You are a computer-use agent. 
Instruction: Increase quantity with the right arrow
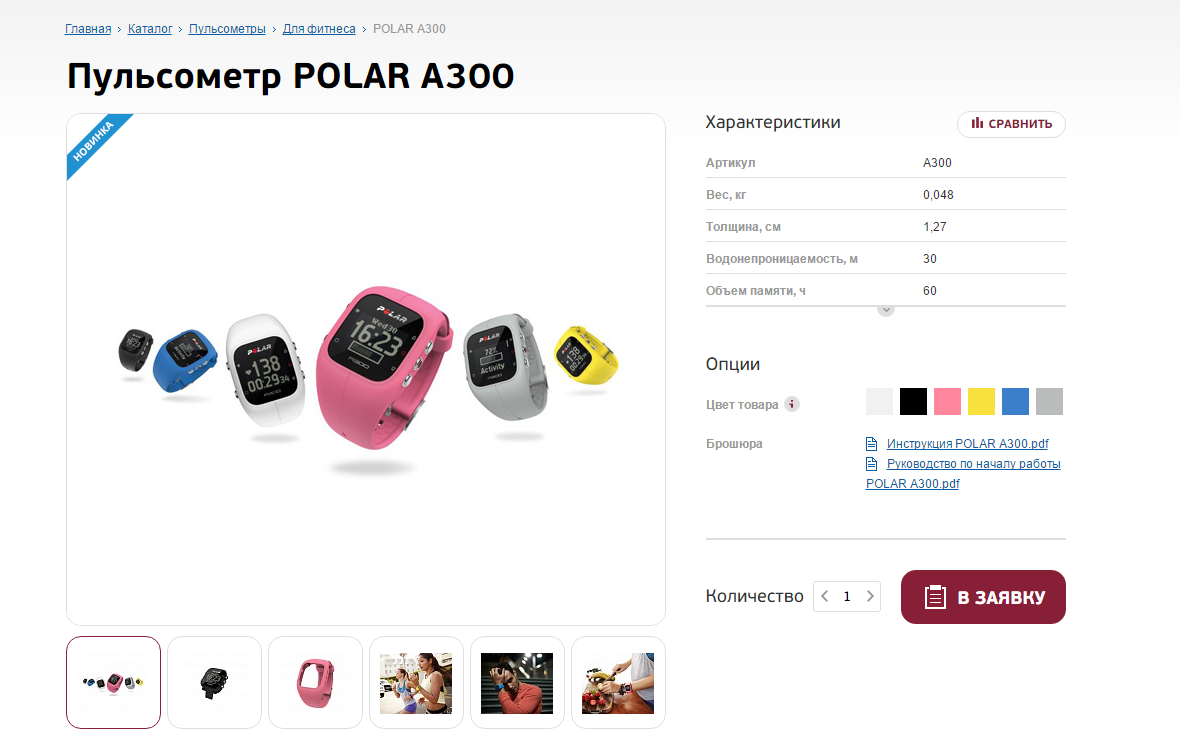click(870, 596)
